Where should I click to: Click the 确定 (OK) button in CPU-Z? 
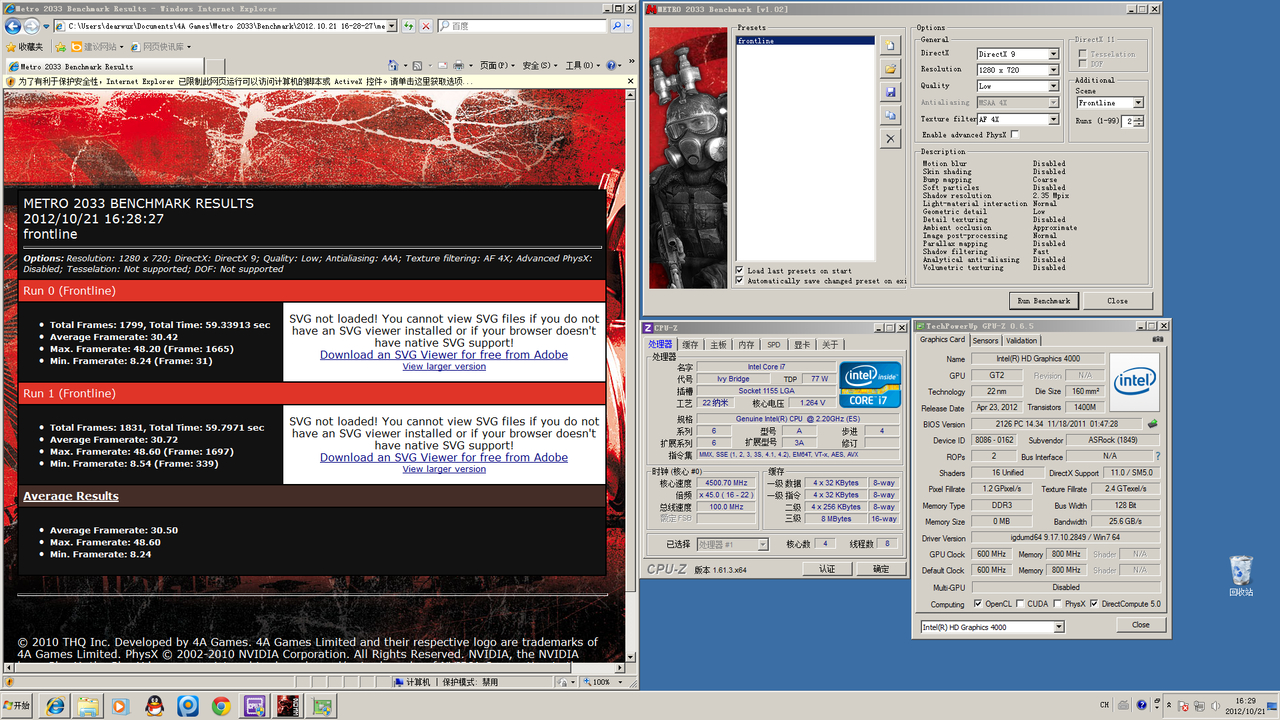coord(881,569)
